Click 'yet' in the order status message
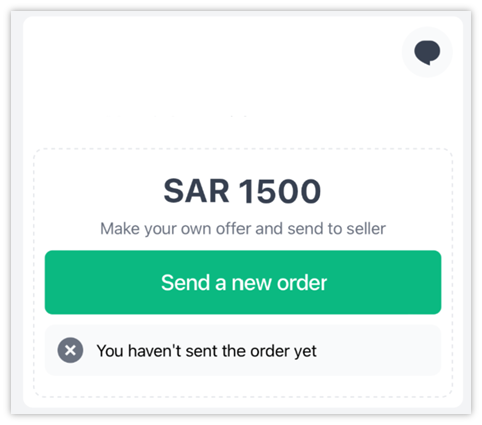 click(x=305, y=352)
